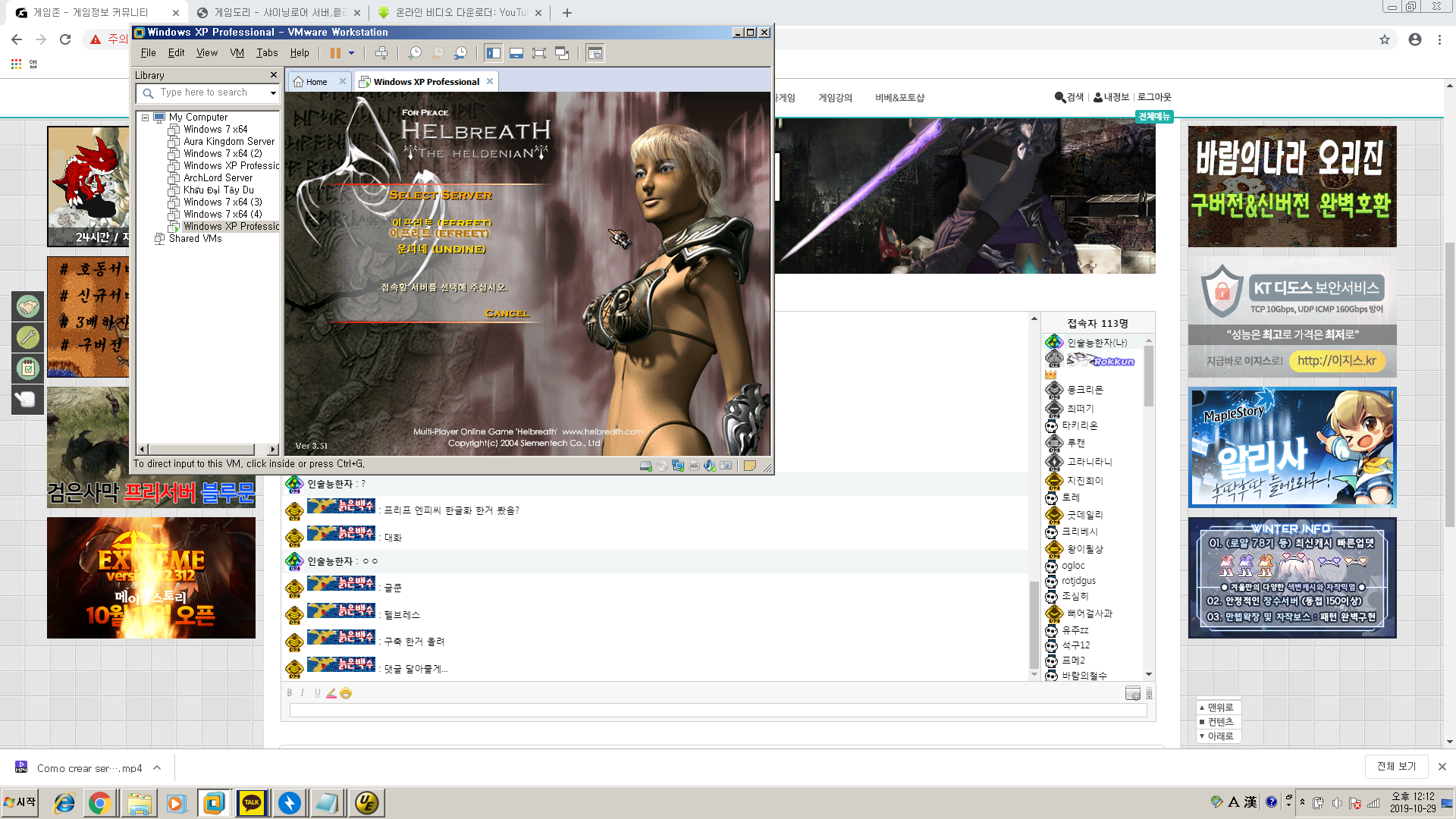Open the power options dropdown arrow

pos(351,53)
